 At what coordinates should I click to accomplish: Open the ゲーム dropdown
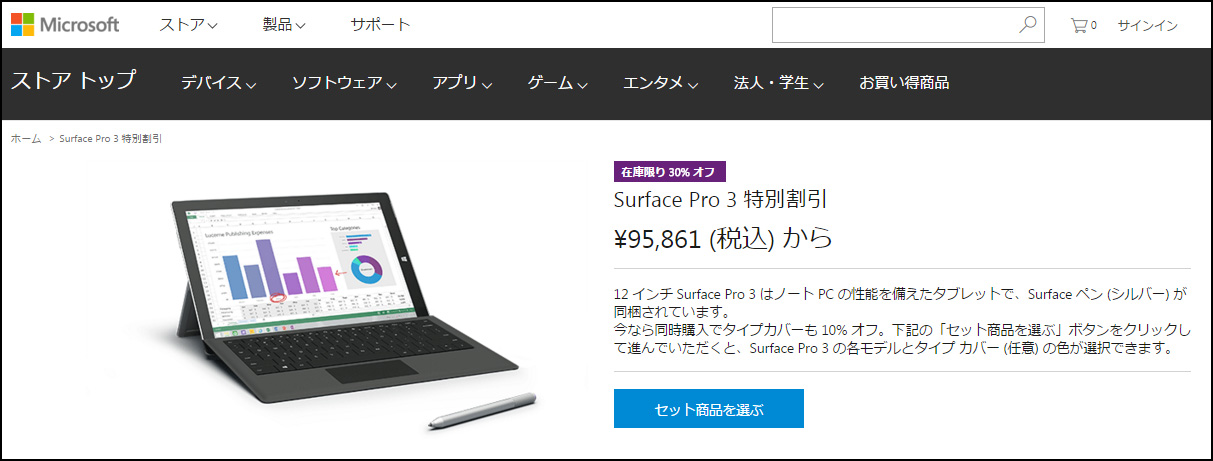(x=557, y=83)
